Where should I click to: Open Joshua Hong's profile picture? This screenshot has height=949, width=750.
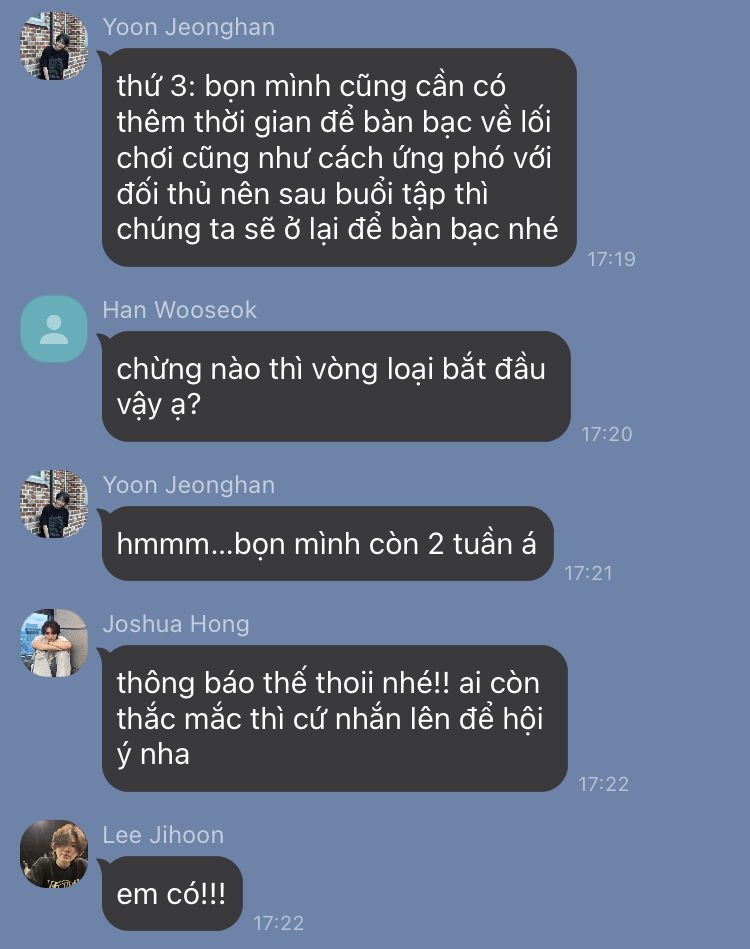[54, 643]
